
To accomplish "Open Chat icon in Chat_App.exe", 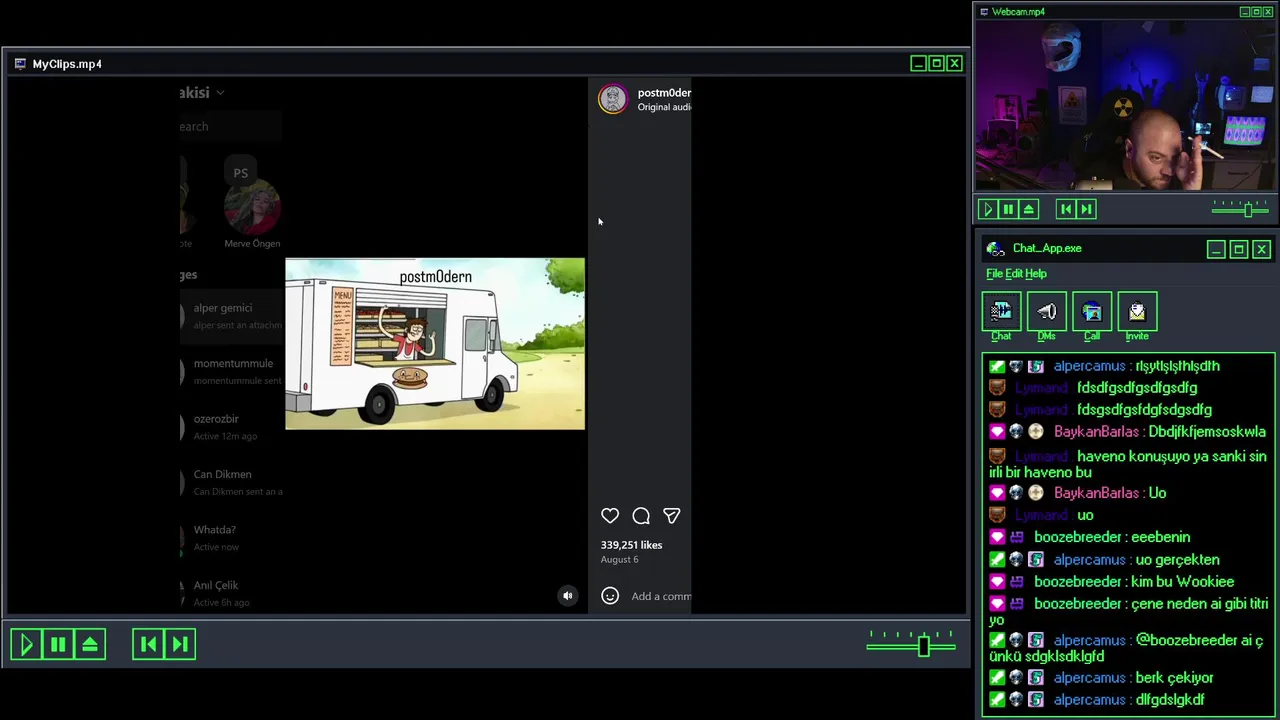I will [x=1001, y=312].
